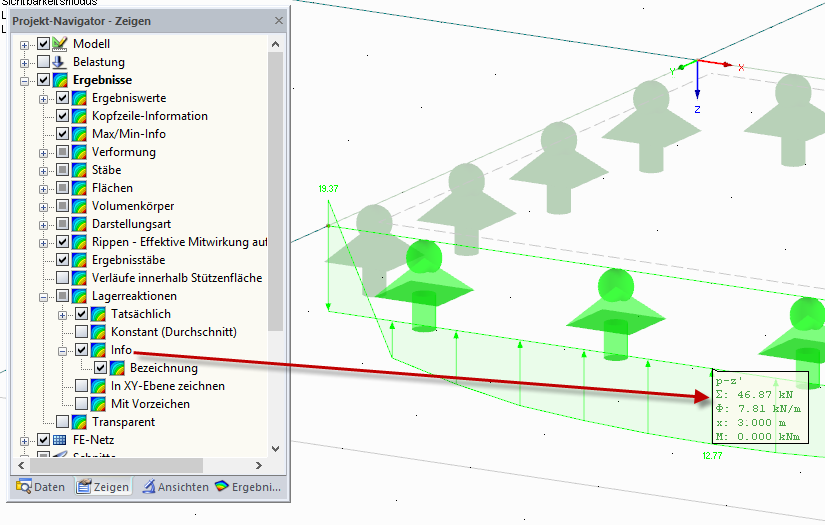The width and height of the screenshot is (825, 525).
Task: Enable the Mit Vorzeichen checkbox
Action: [82, 403]
